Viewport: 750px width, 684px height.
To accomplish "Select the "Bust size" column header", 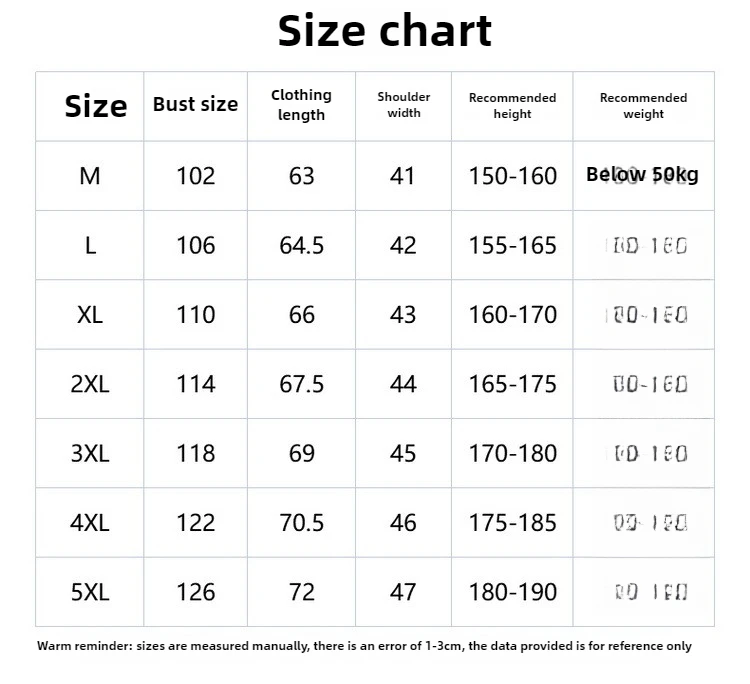I will pyautogui.click(x=195, y=104).
